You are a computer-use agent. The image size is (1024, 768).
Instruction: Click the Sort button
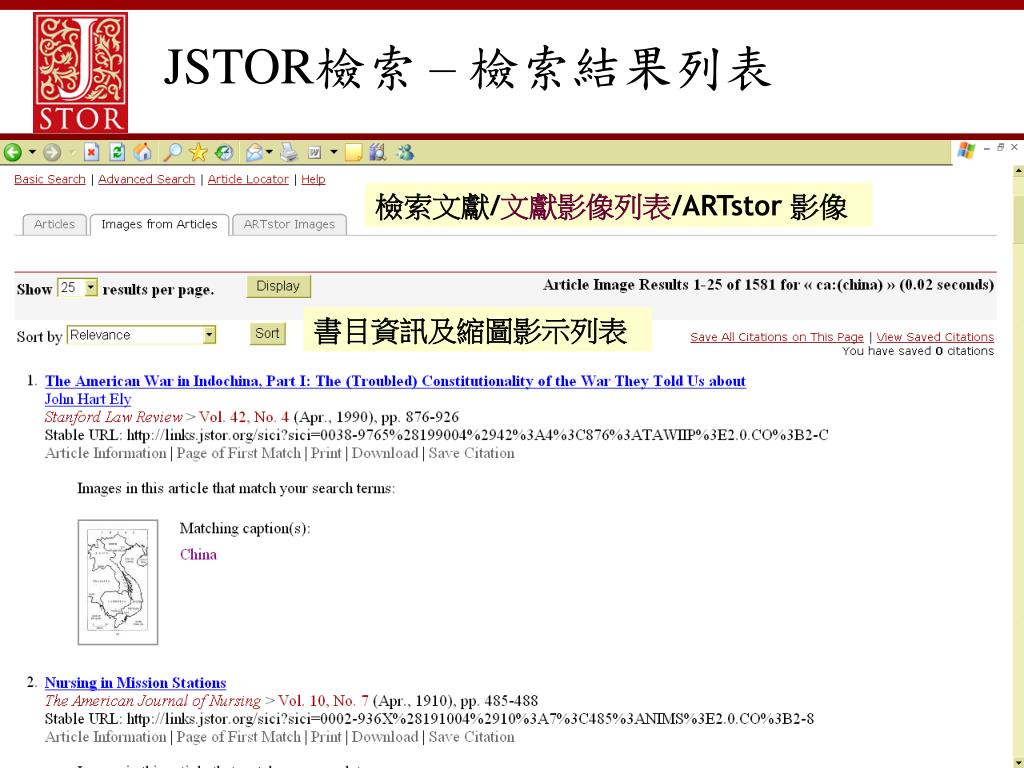267,334
